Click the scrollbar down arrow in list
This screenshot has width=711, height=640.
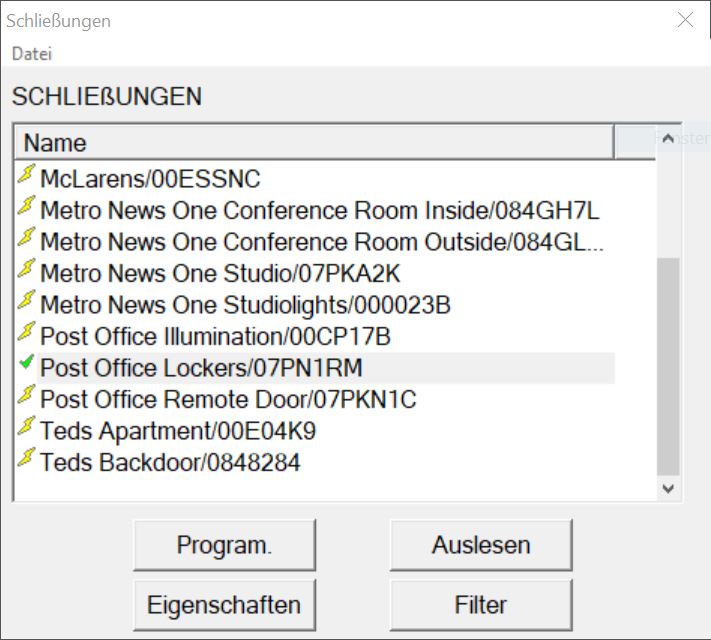click(x=668, y=488)
